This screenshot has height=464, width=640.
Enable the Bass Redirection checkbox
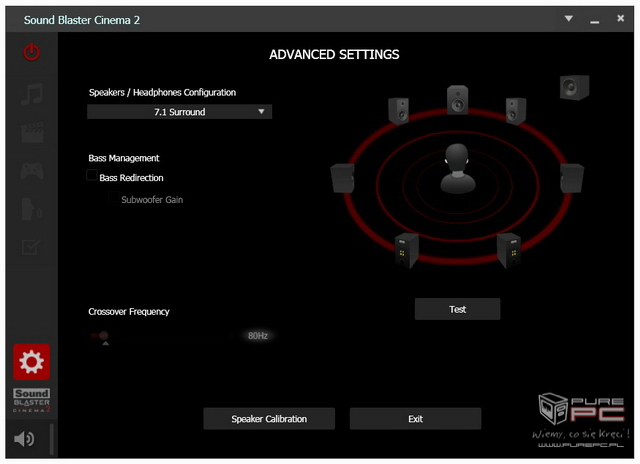[x=92, y=175]
